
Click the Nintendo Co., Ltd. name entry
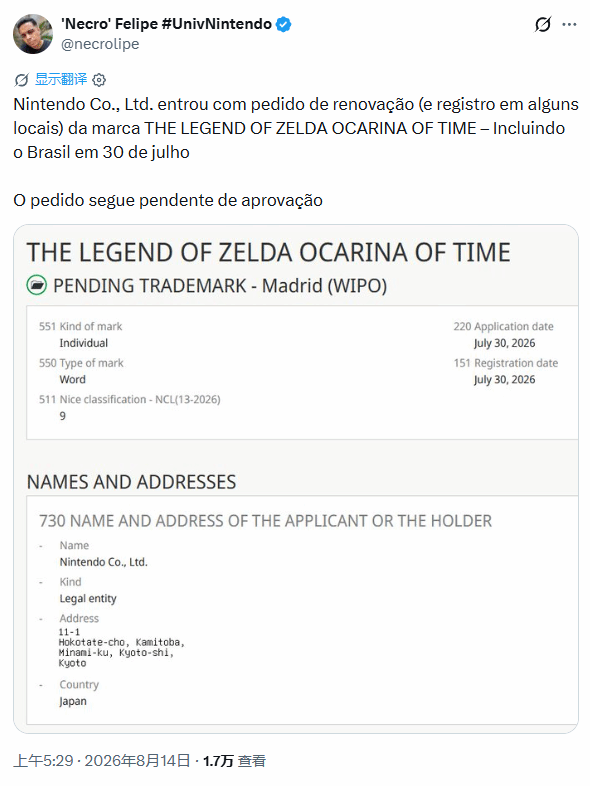(103, 562)
